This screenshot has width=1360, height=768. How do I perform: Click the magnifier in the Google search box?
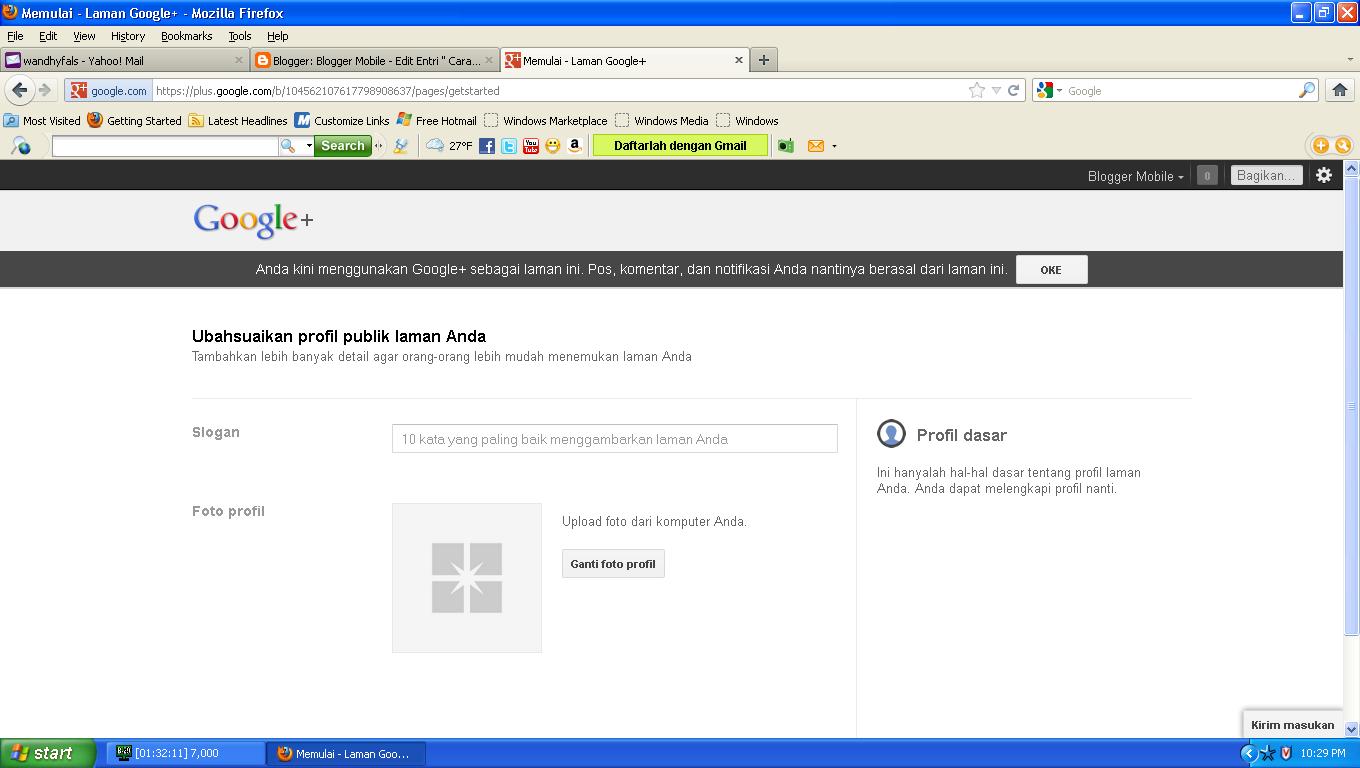[x=1306, y=90]
